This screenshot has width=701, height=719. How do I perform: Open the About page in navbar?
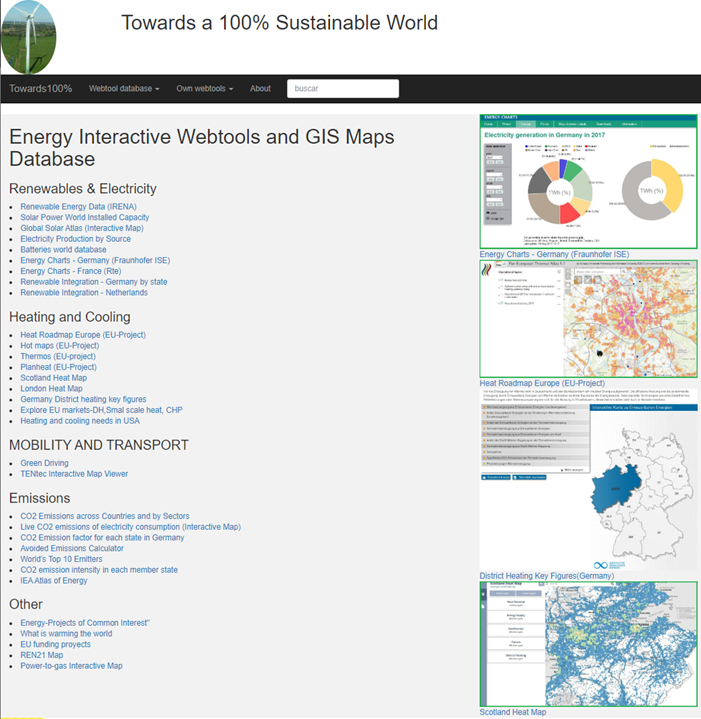(x=260, y=88)
